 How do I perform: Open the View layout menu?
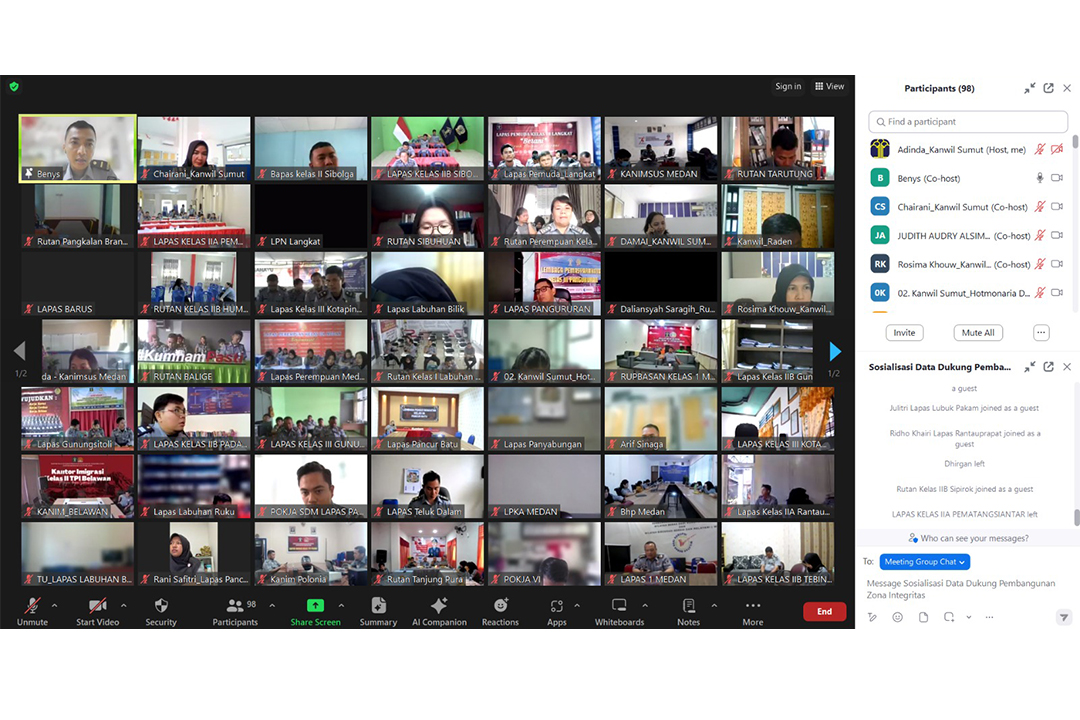pos(829,86)
